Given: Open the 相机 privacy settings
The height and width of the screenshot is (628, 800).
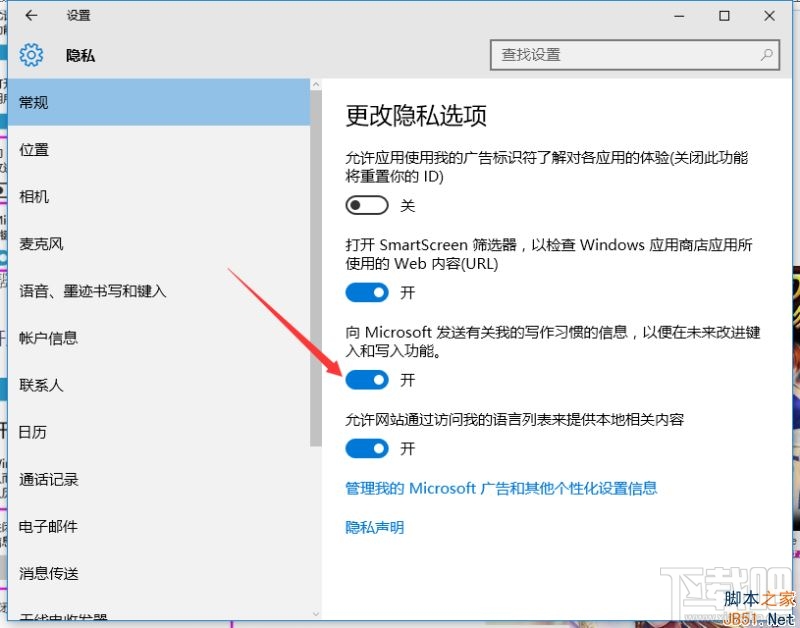Looking at the screenshot, I should pos(33,196).
